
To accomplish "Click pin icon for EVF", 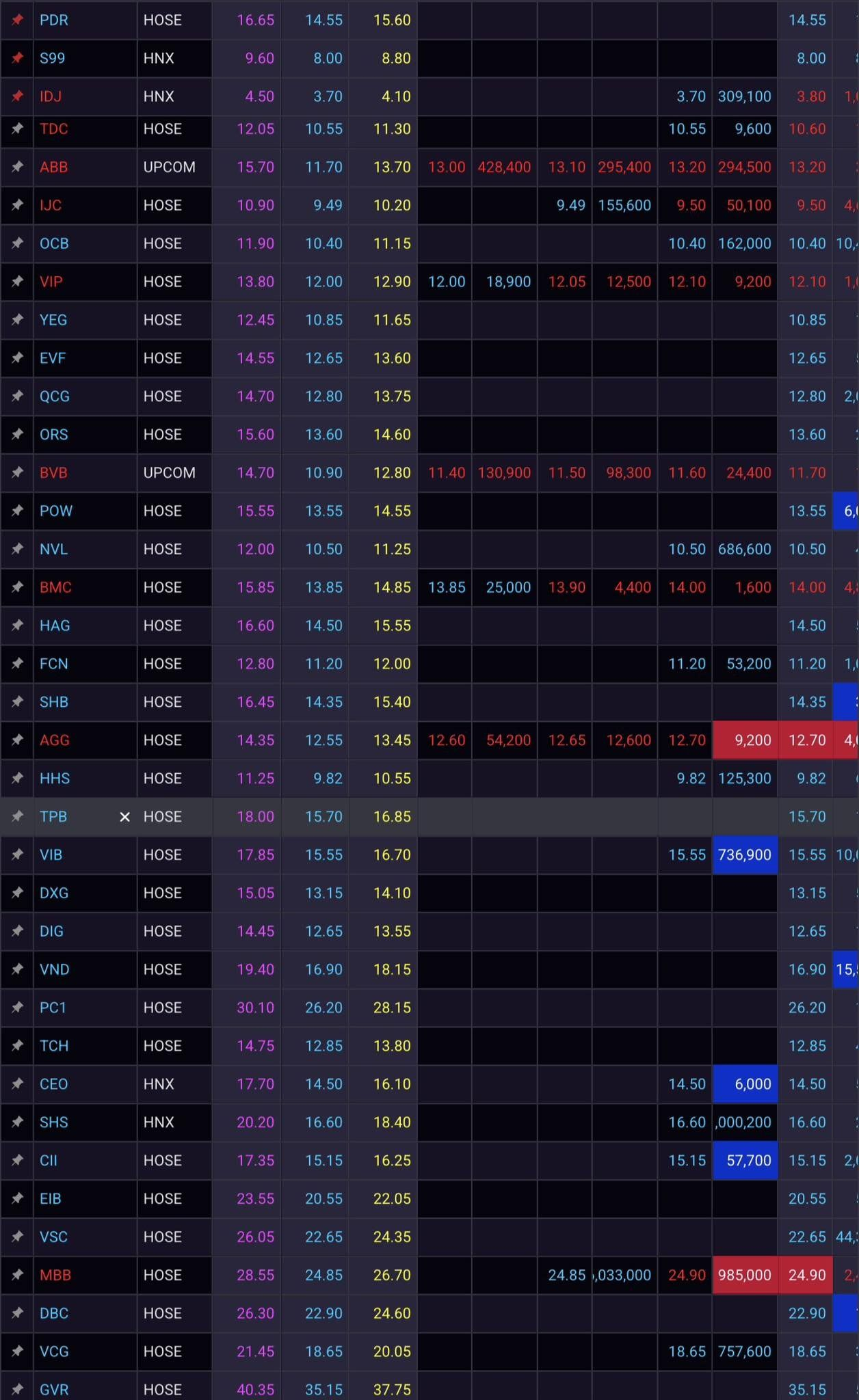I will click(x=17, y=358).
